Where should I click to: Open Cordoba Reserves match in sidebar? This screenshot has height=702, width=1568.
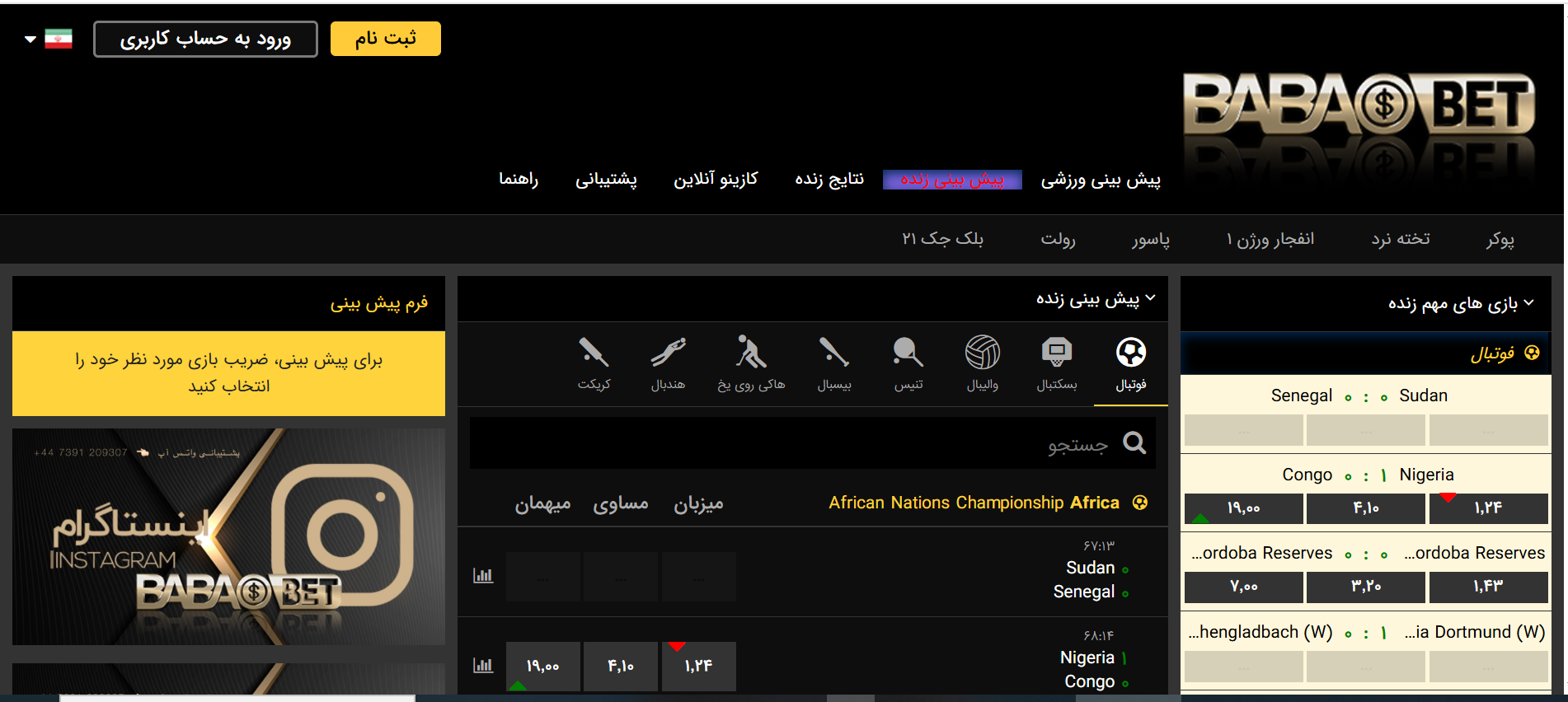(1366, 553)
